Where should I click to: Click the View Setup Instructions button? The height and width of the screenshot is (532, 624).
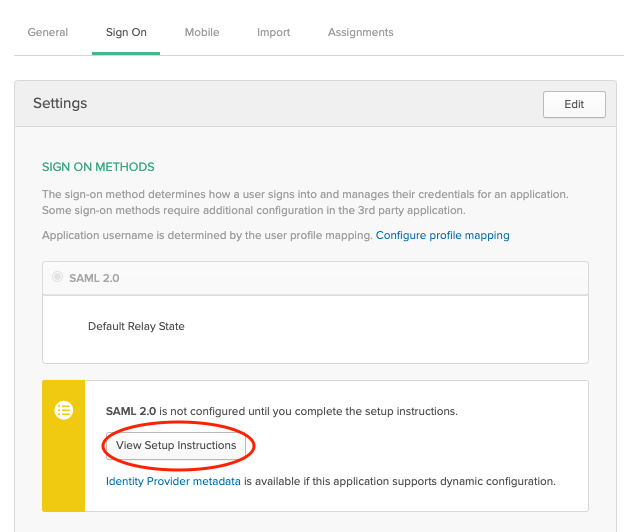[x=176, y=445]
